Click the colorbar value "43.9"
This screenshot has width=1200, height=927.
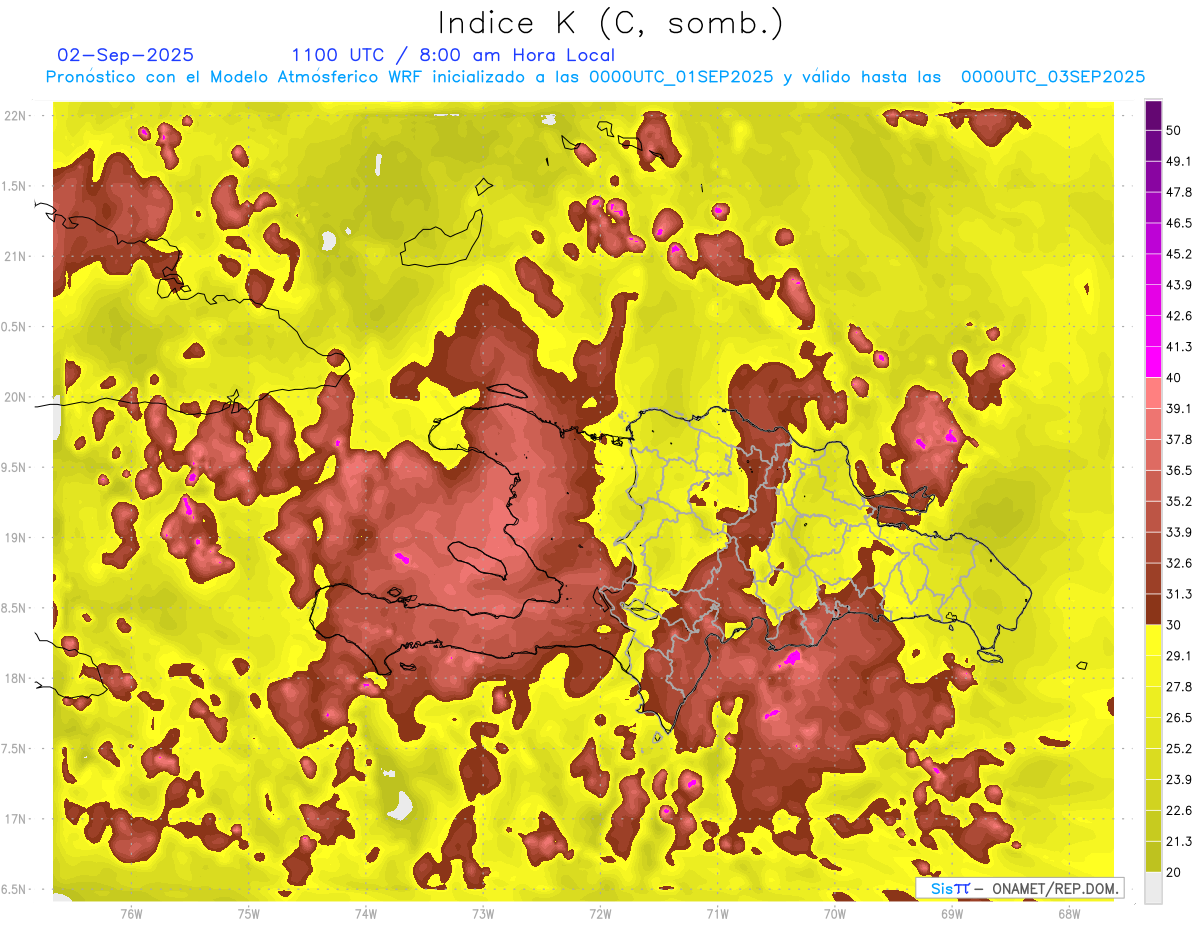click(x=1178, y=285)
